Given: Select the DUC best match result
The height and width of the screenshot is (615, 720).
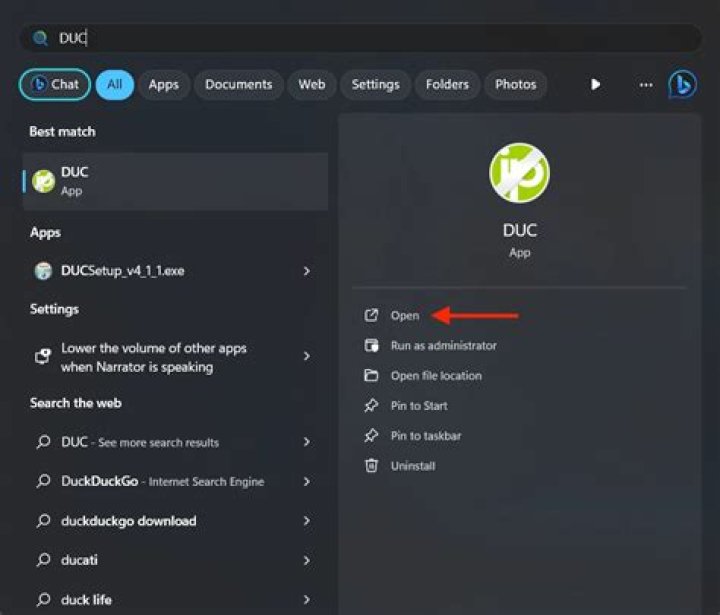Looking at the screenshot, I should (x=175, y=181).
